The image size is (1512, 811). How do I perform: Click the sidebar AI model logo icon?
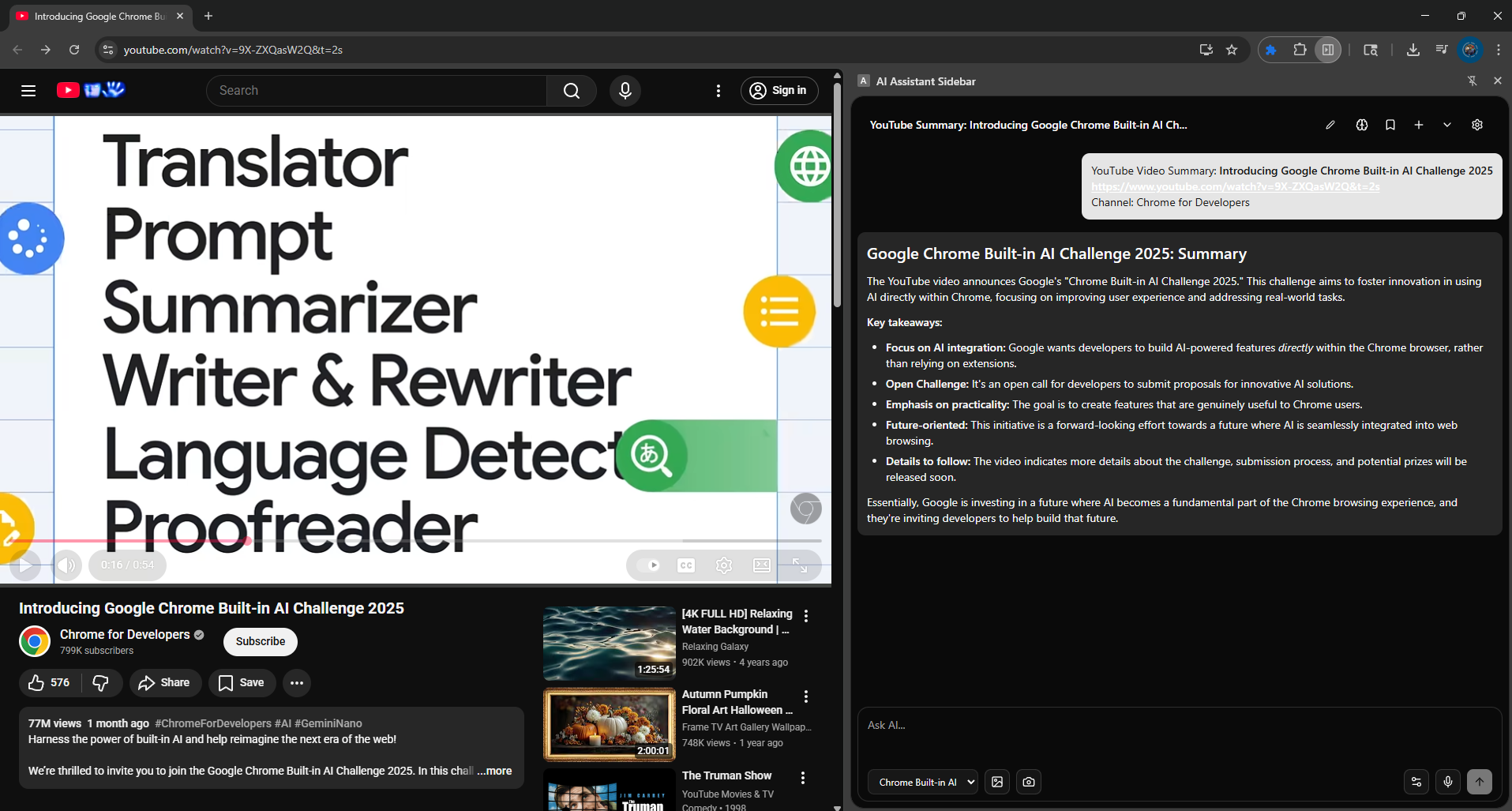[1362, 125]
